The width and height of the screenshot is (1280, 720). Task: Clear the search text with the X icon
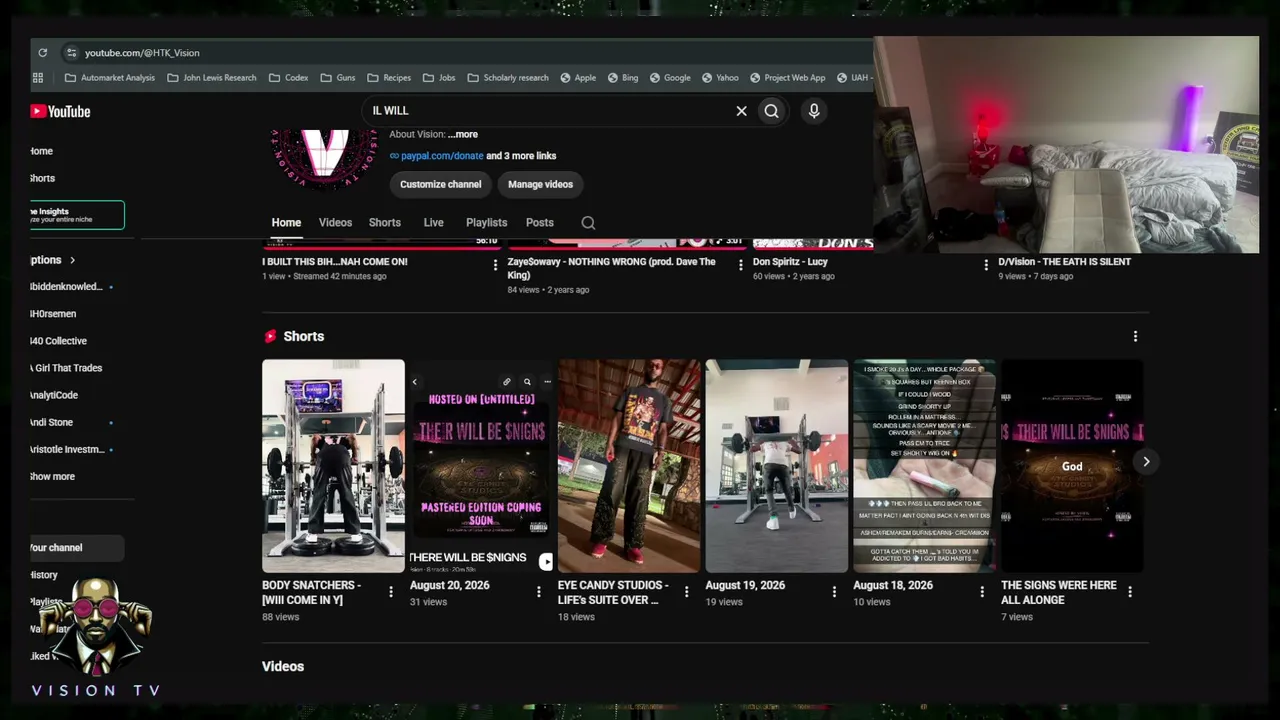click(741, 111)
